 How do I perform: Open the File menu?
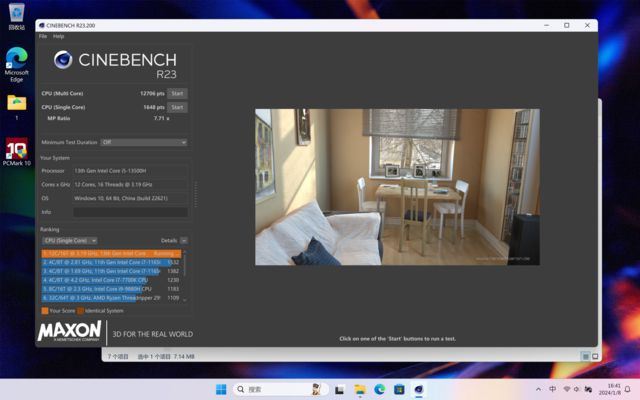(x=43, y=36)
